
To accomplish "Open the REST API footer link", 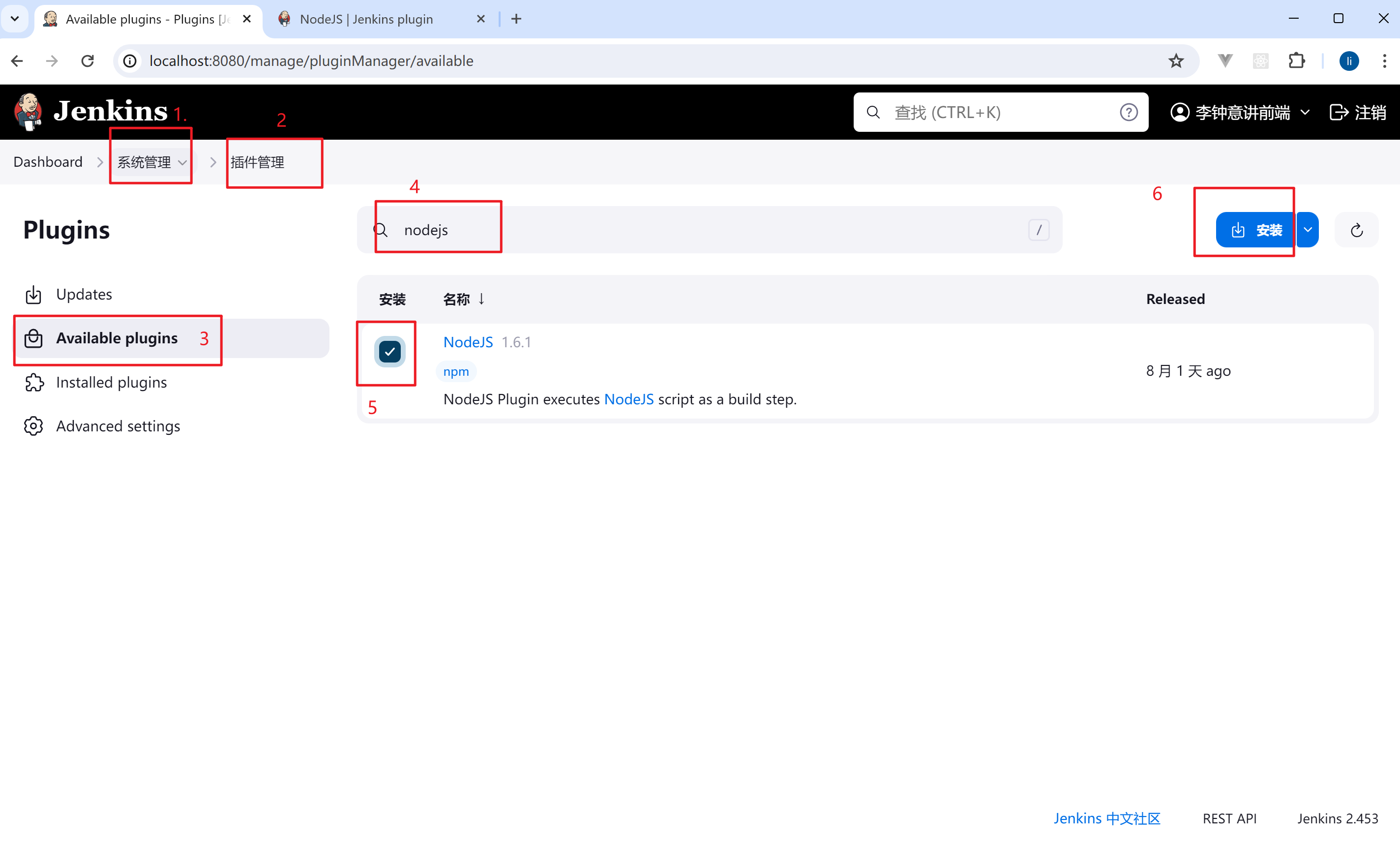I will click(x=1229, y=818).
